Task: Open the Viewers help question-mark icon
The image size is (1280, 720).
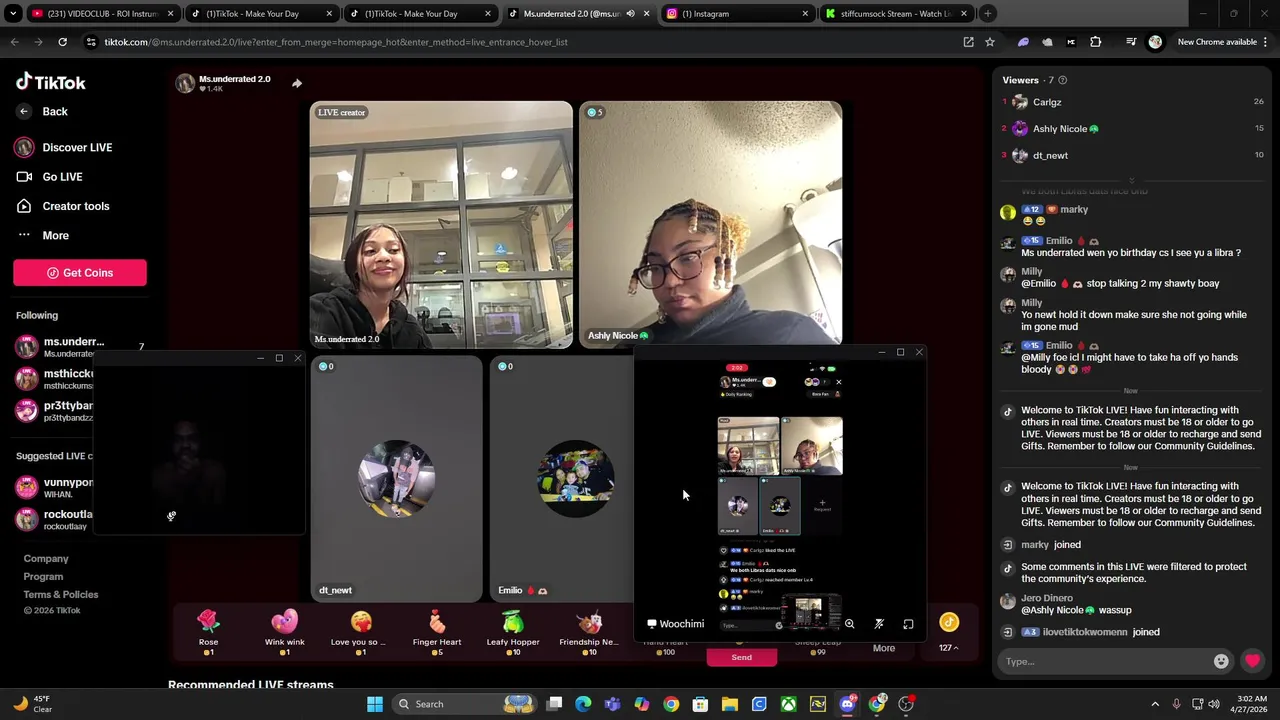Action: 1063,80
